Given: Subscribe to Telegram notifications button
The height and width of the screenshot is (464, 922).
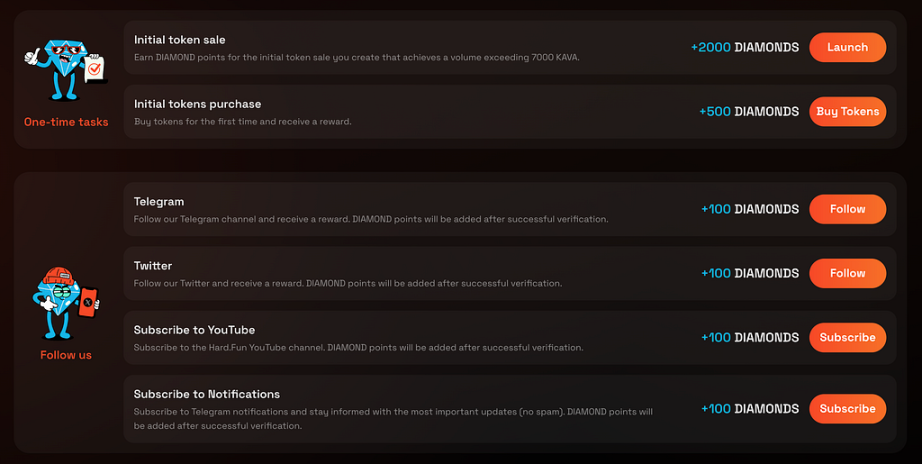Looking at the screenshot, I should pyautogui.click(x=847, y=409).
